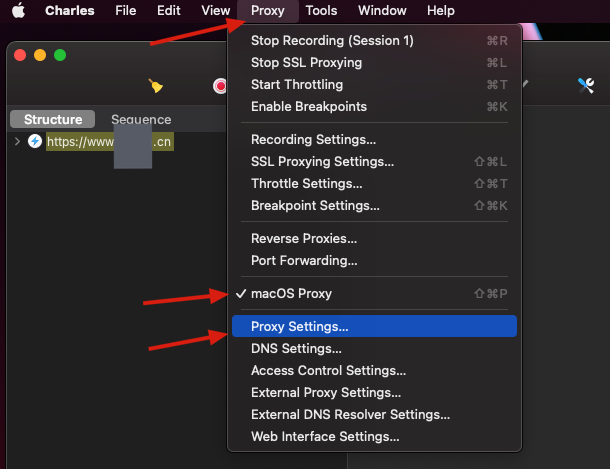Open Breakpoint Settings...
This screenshot has width=610, height=469.
[374, 205]
